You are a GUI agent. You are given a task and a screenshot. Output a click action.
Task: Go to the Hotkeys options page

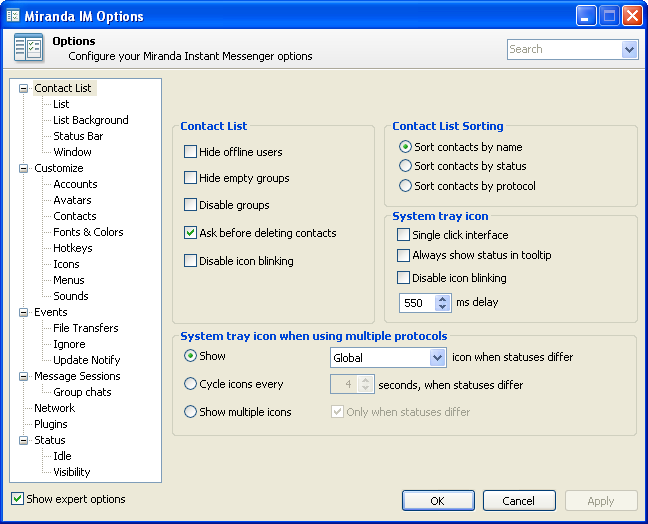tap(72, 248)
